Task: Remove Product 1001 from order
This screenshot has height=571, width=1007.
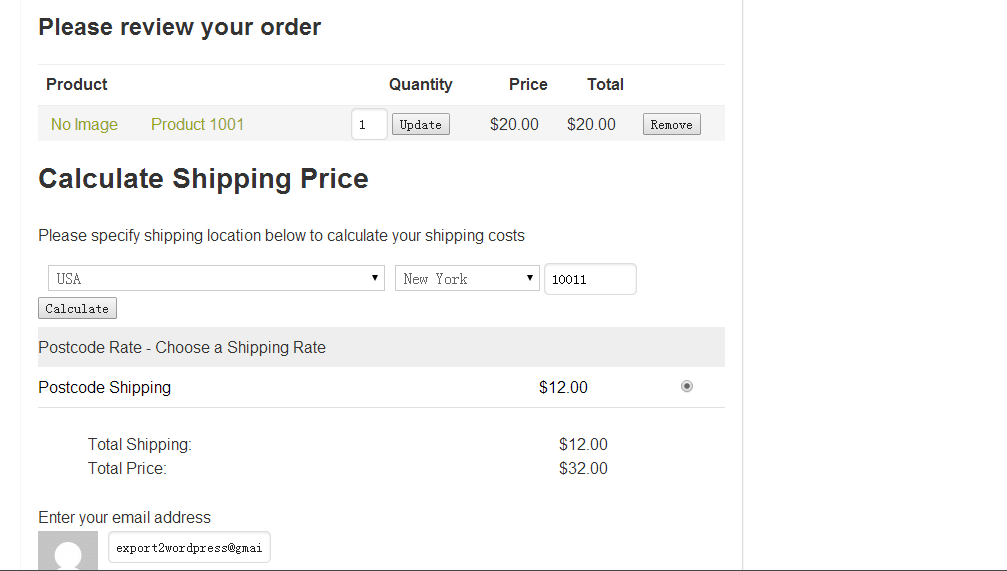Action: pyautogui.click(x=671, y=125)
